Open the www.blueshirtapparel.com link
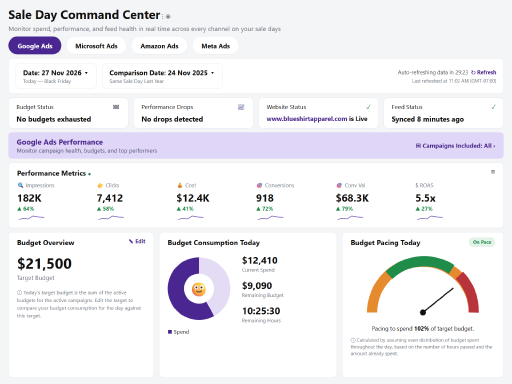This screenshot has width=512, height=384. [x=307, y=119]
